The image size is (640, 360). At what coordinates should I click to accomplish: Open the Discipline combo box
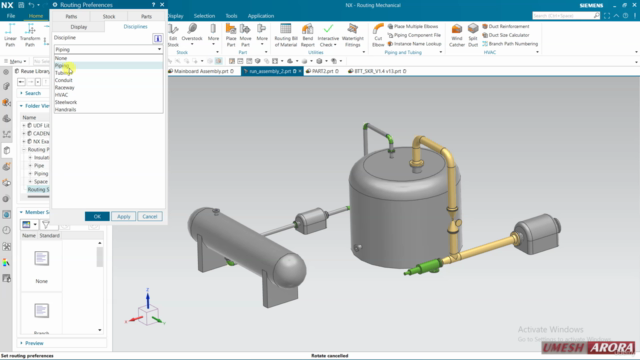(x=108, y=49)
